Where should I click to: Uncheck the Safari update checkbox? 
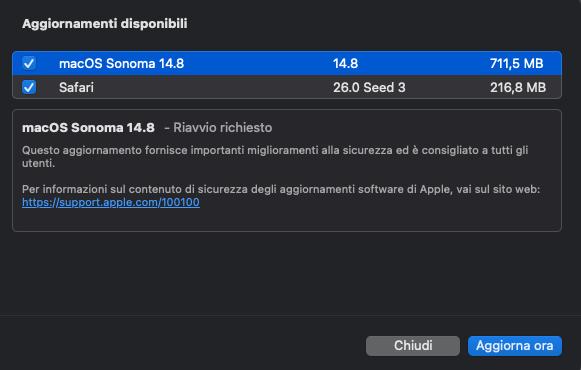29,87
